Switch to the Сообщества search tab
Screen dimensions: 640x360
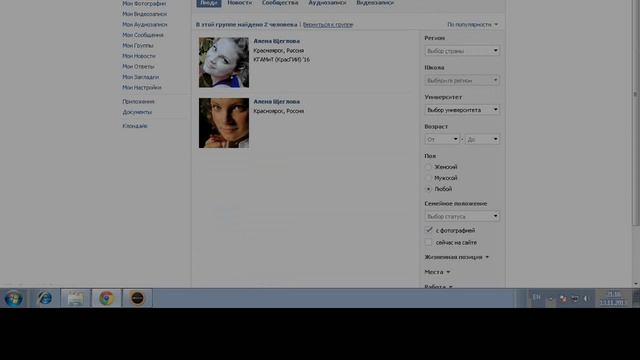click(x=280, y=3)
